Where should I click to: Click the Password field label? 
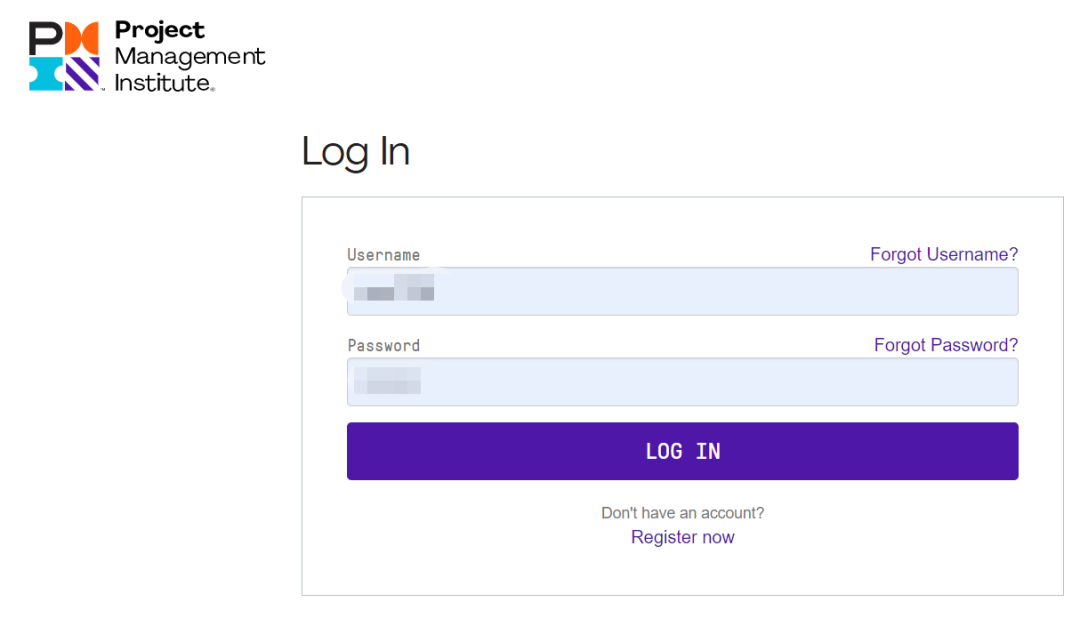point(384,345)
